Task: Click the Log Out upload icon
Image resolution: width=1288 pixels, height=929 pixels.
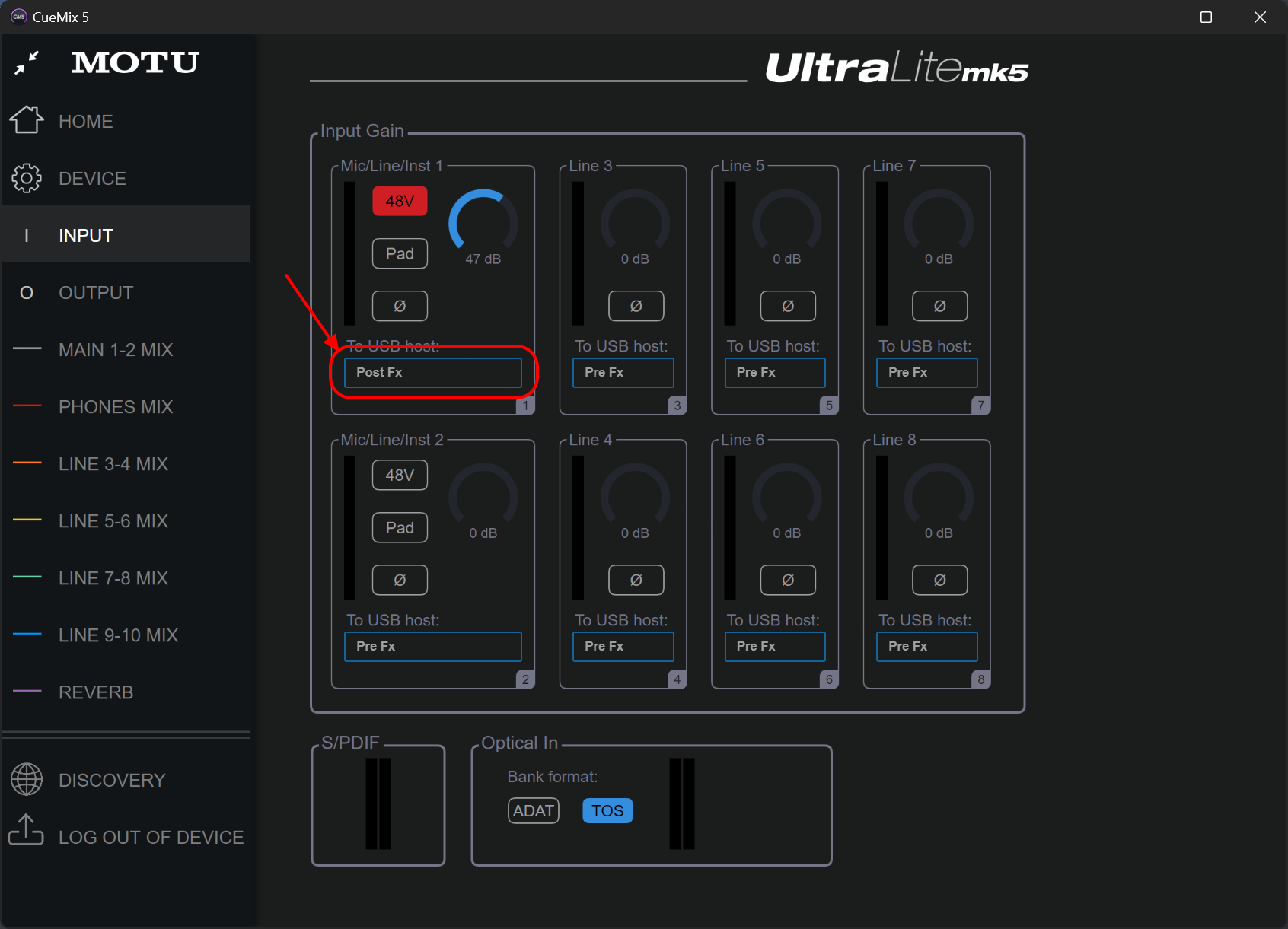Action: [x=27, y=829]
